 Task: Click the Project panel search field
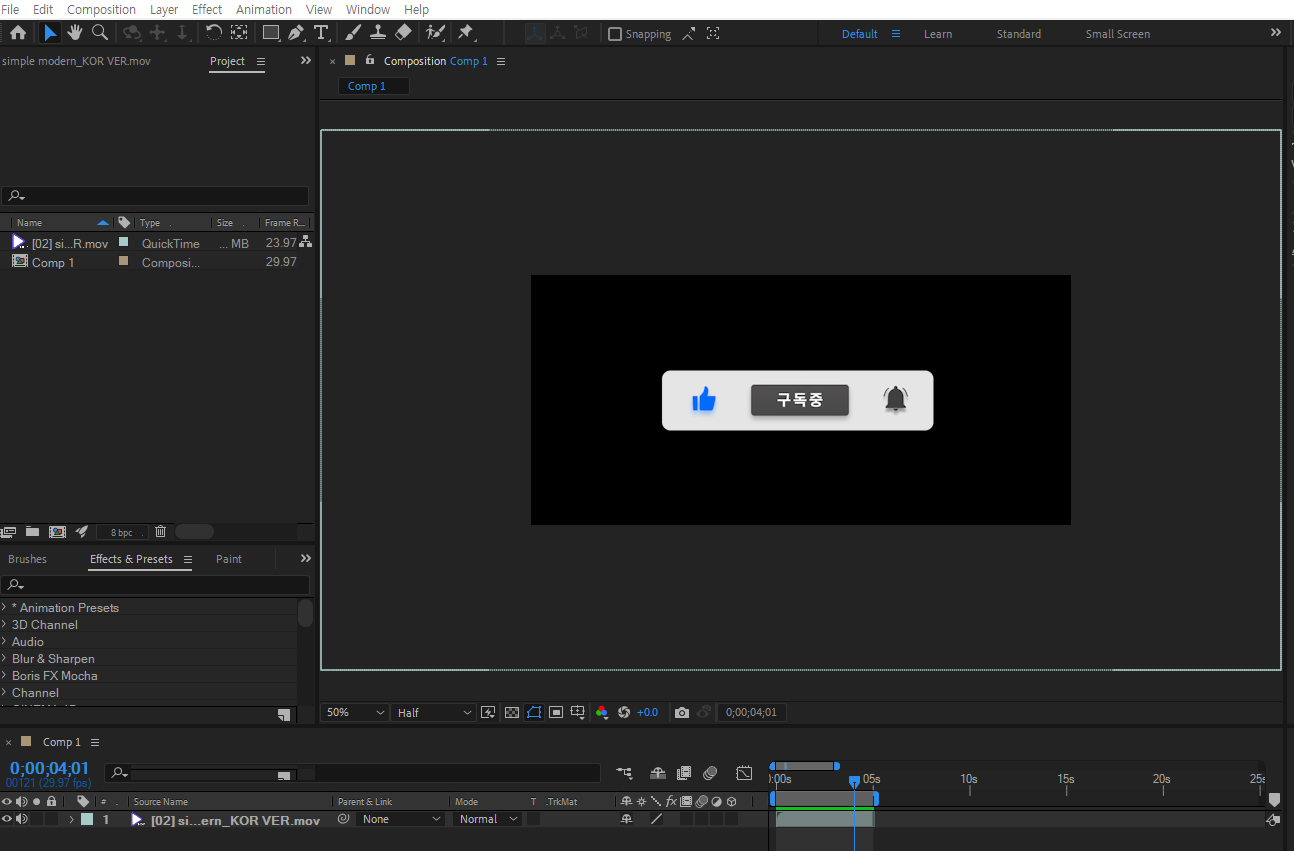click(x=155, y=196)
